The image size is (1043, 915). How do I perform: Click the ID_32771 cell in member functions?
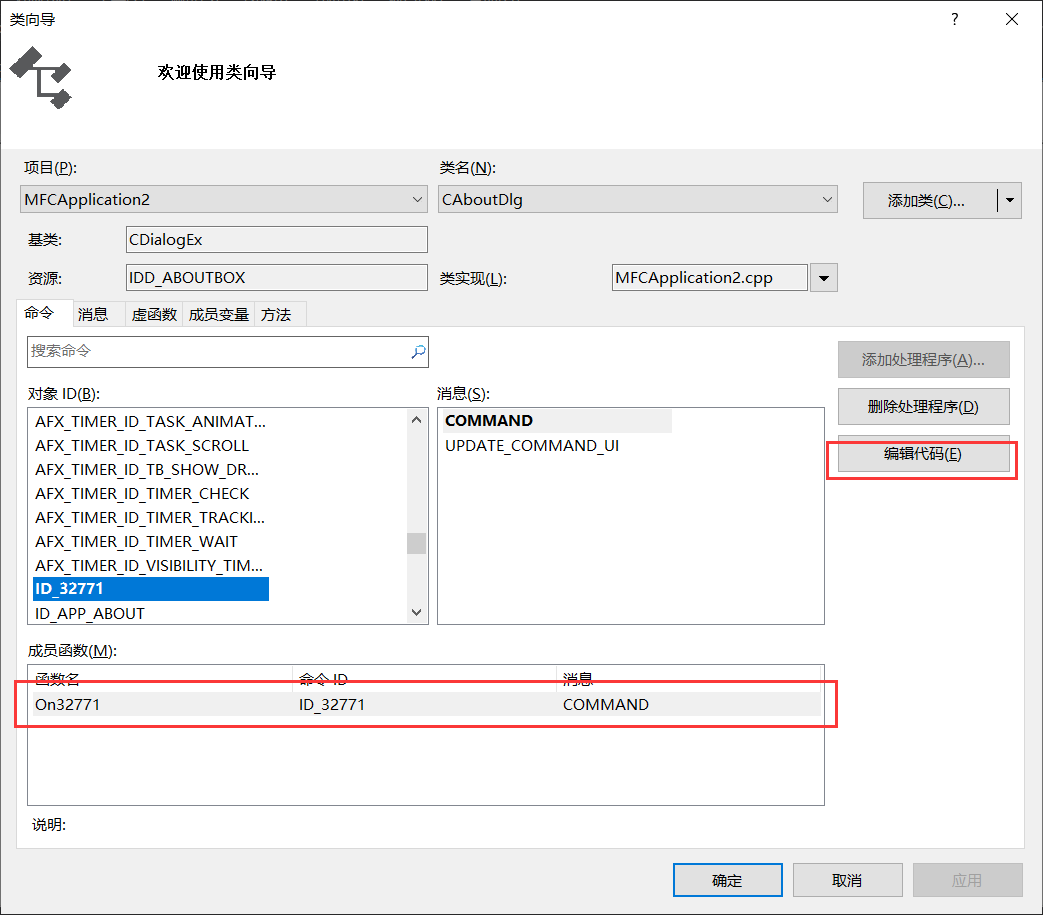(x=332, y=704)
